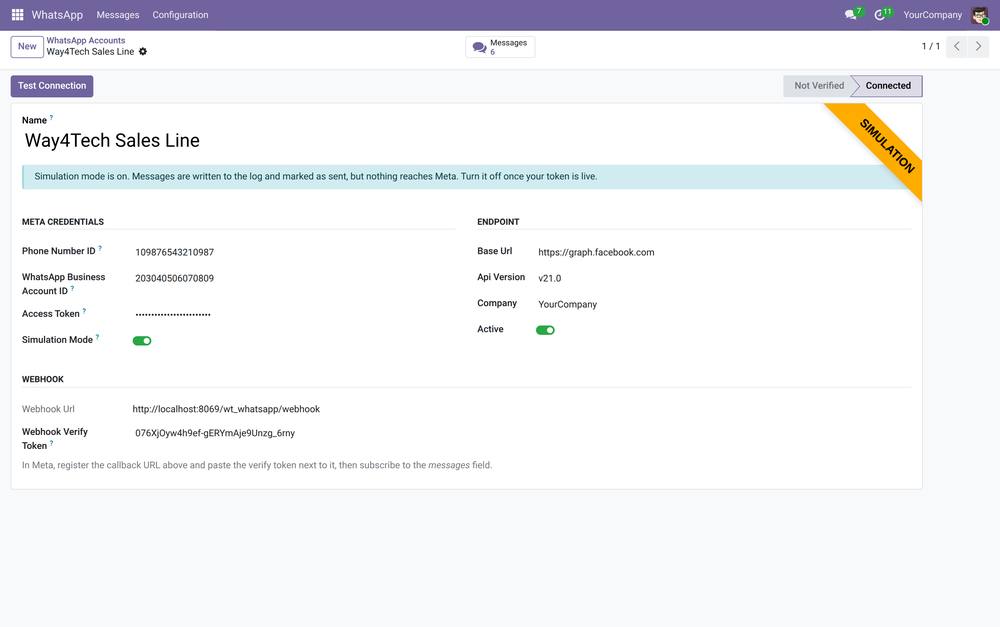Image resolution: width=1000 pixels, height=627 pixels.
Task: Toggle the Active switch
Action: tap(545, 330)
